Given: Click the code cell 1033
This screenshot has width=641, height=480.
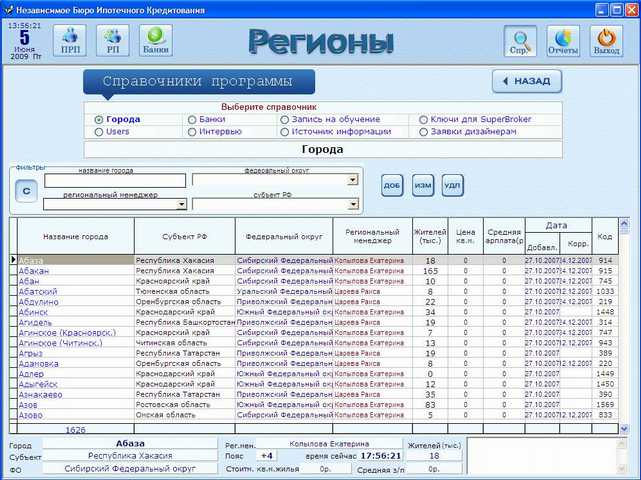Looking at the screenshot, I should (605, 291).
